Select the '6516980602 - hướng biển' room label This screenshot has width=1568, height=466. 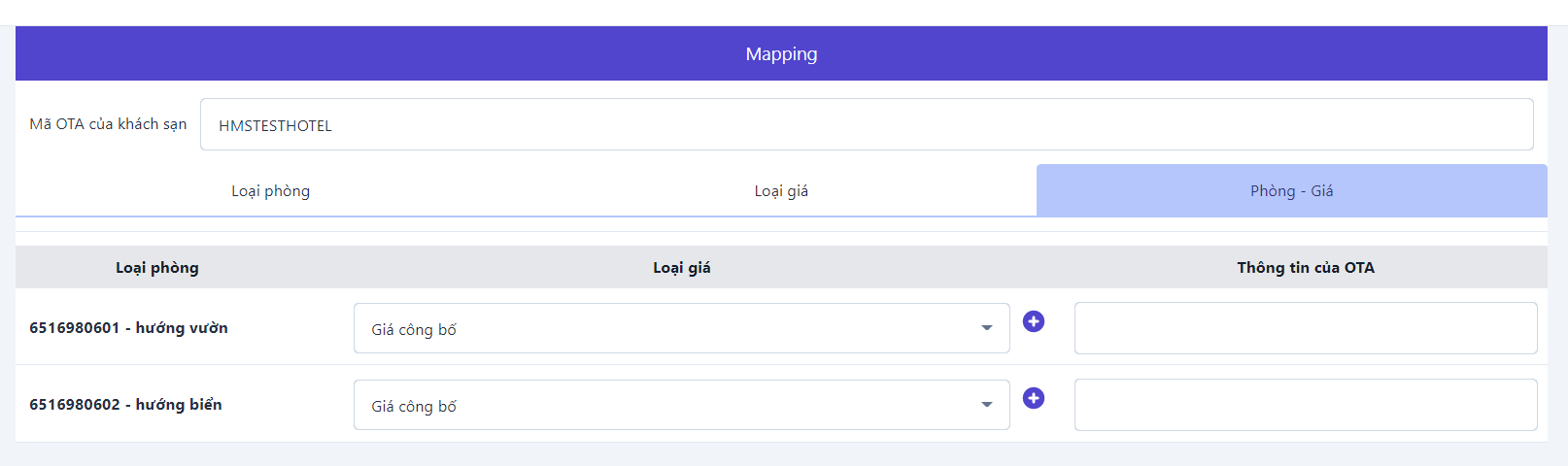tap(125, 405)
